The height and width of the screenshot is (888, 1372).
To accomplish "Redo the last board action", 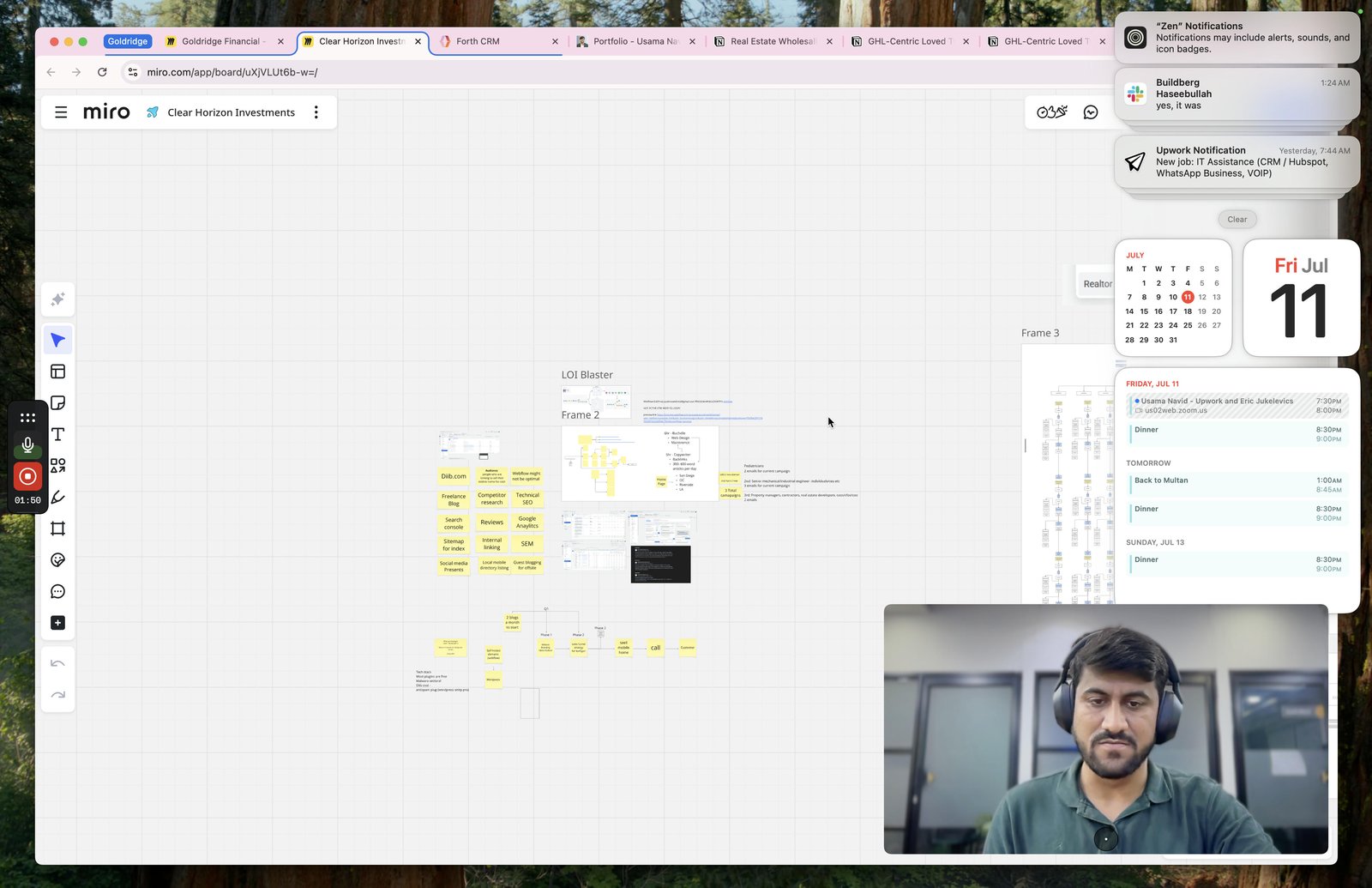I will [x=57, y=695].
